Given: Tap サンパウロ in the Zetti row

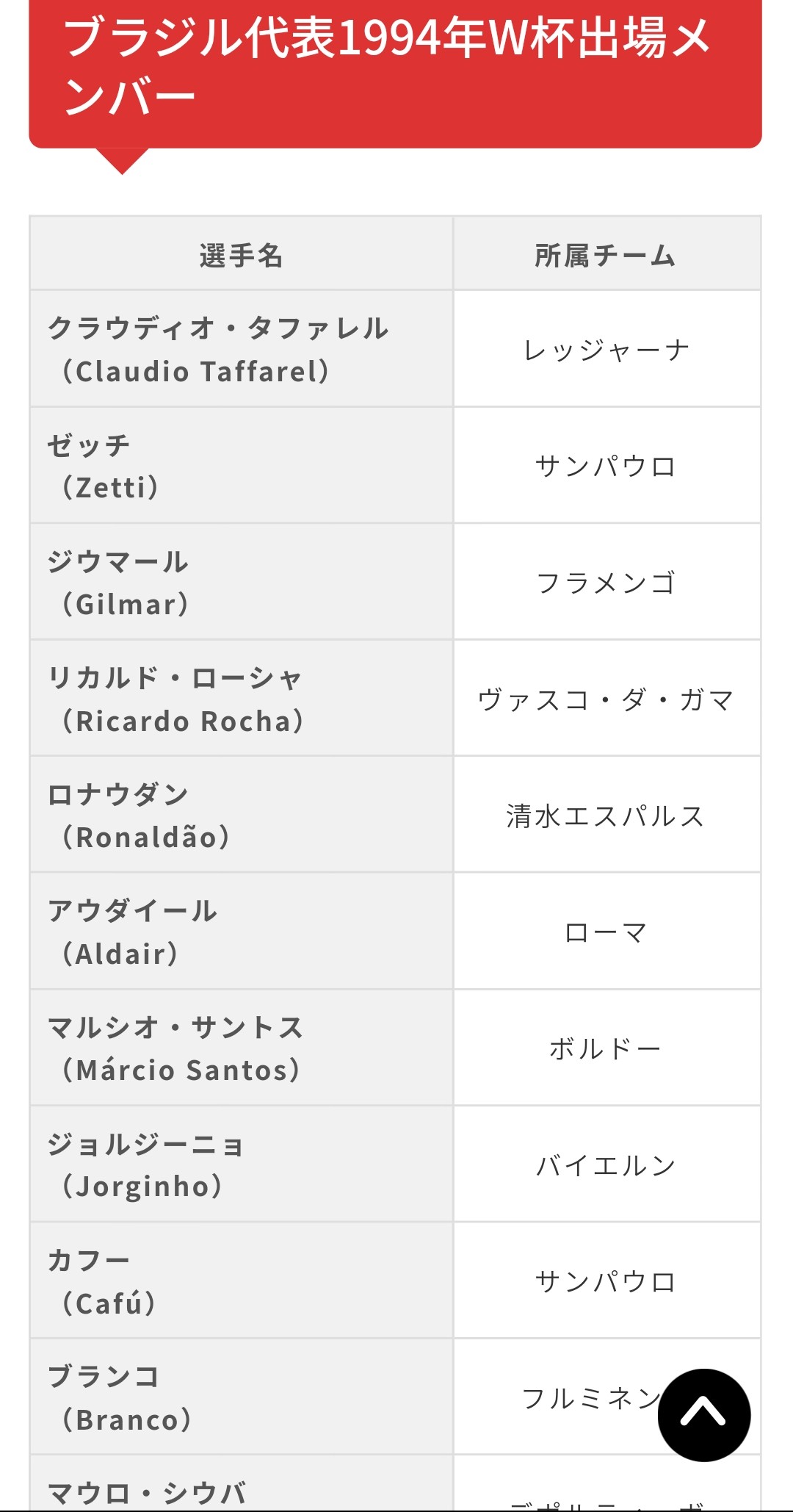Looking at the screenshot, I should [606, 467].
